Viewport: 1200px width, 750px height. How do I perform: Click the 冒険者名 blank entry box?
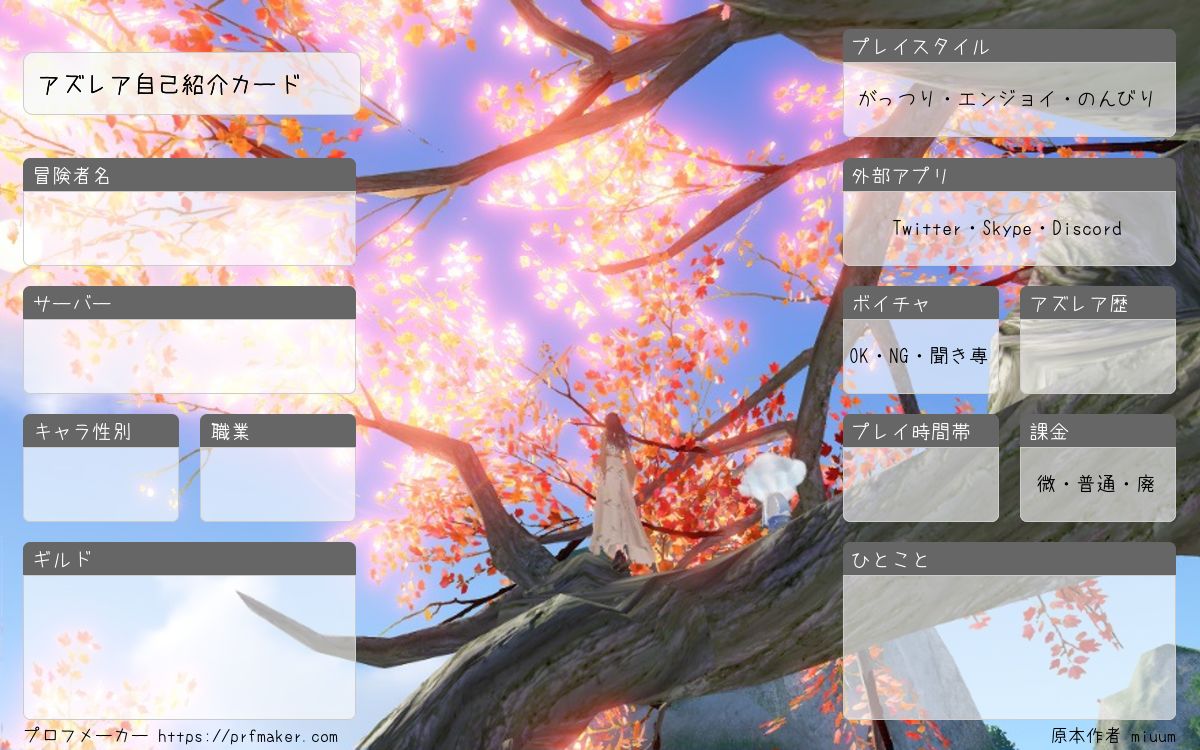[189, 228]
